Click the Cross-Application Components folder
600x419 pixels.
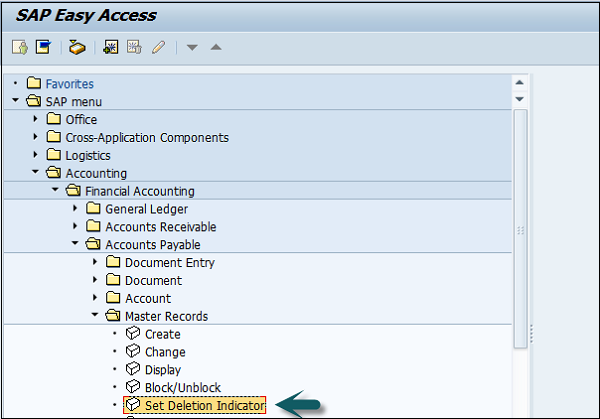146,137
